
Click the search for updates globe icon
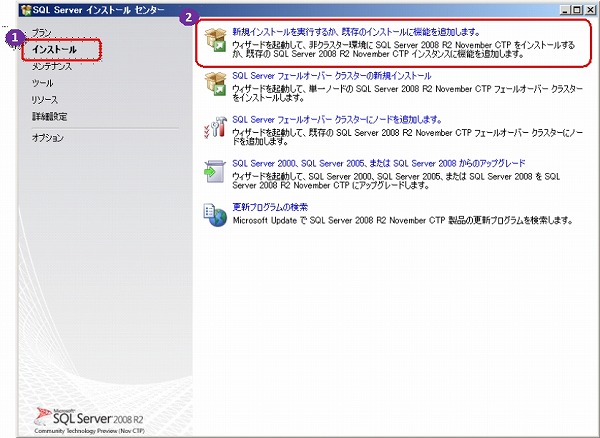tap(215, 215)
